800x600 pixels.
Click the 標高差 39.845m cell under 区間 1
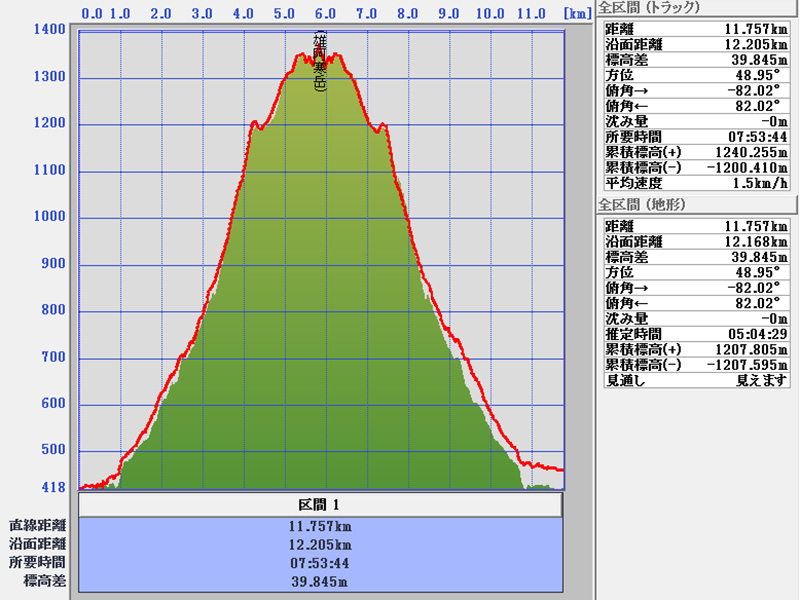(x=320, y=581)
